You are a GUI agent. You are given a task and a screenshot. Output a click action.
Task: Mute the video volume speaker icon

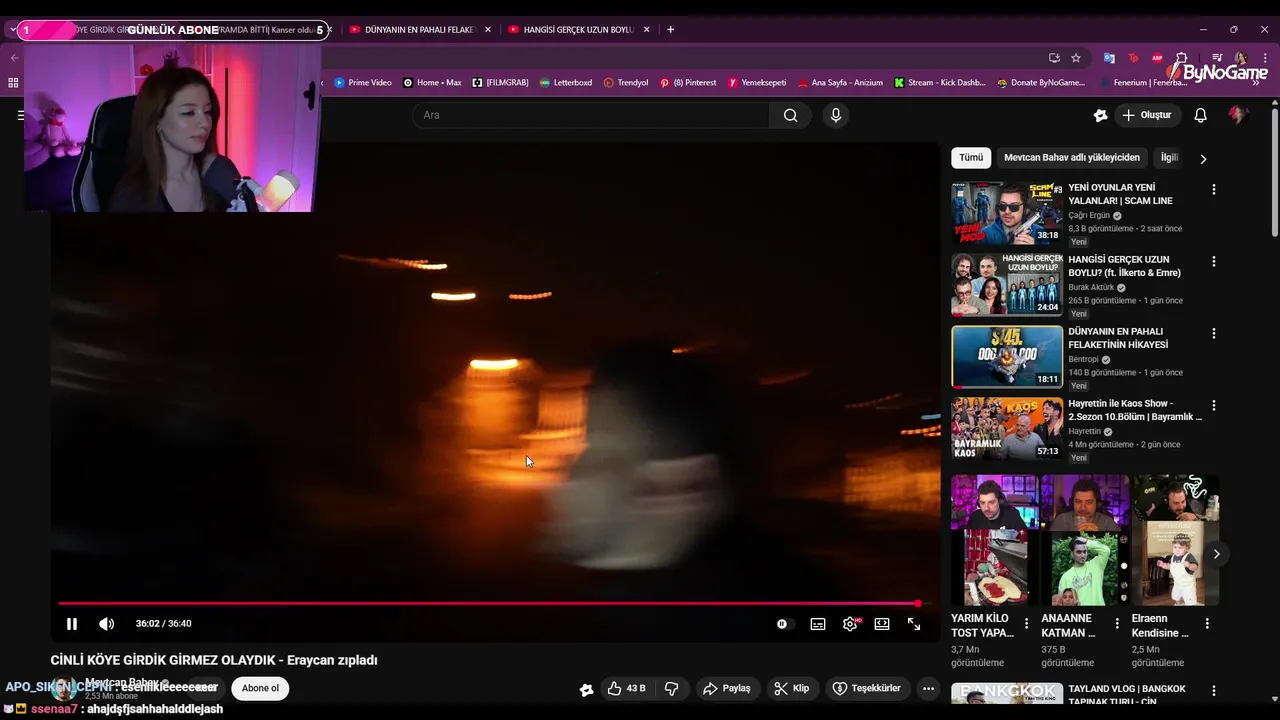[106, 624]
